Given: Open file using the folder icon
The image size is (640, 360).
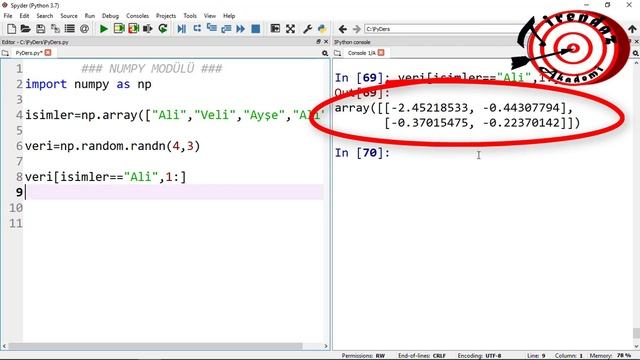Looking at the screenshot, I should click(x=26, y=29).
